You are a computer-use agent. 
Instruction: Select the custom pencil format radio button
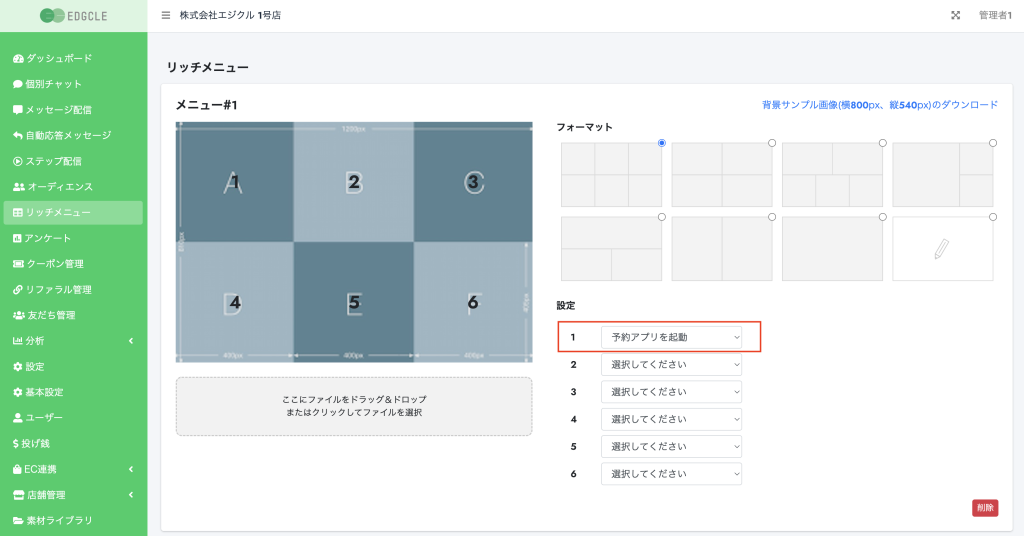tap(993, 217)
